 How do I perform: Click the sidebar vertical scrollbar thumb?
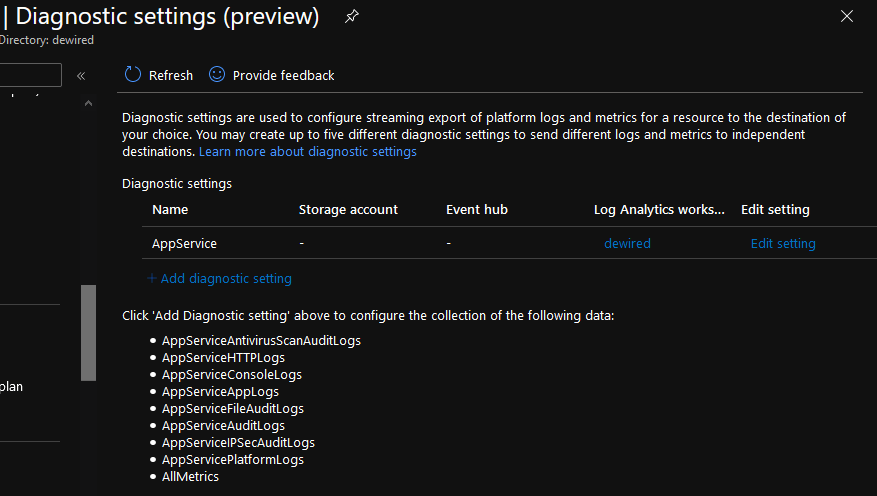tap(88, 332)
